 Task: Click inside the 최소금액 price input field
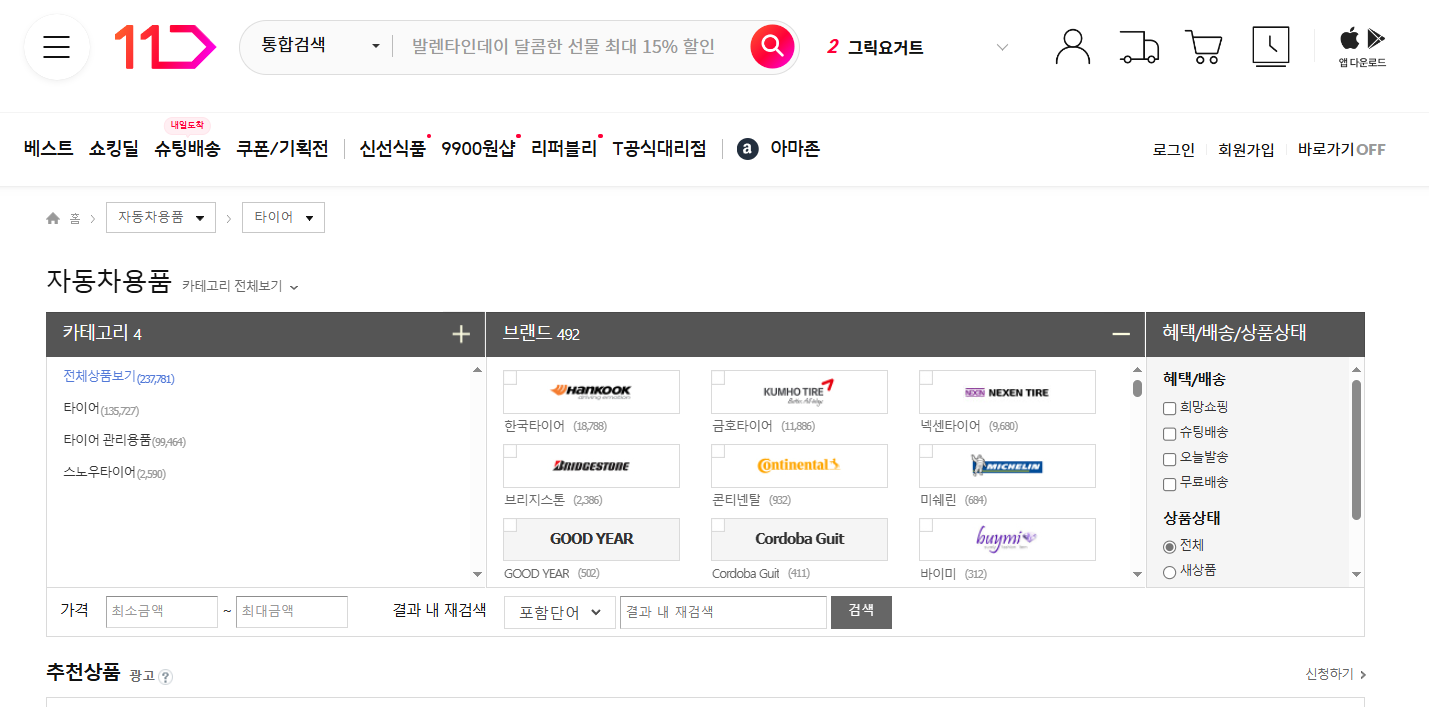click(161, 611)
